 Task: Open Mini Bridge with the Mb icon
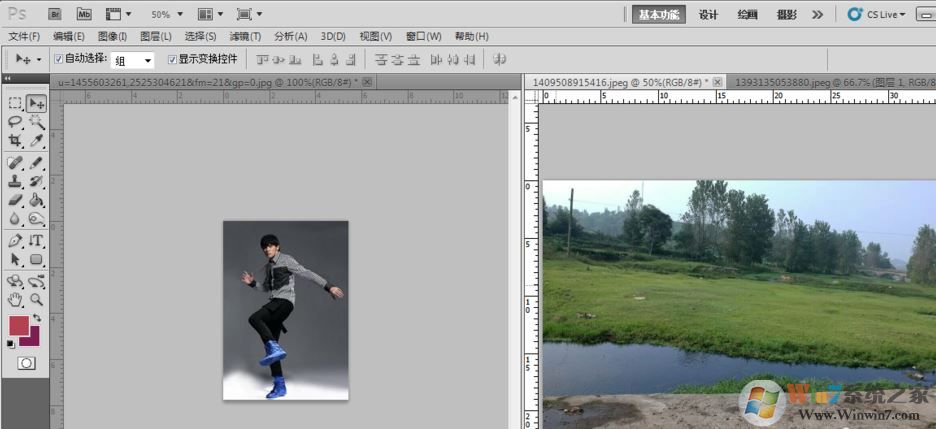84,15
